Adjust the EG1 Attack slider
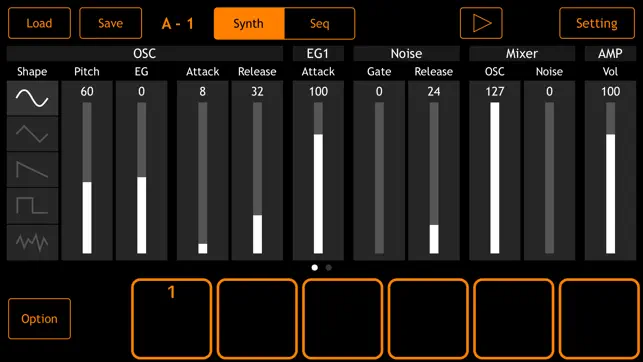This screenshot has width=643, height=362. 318,178
